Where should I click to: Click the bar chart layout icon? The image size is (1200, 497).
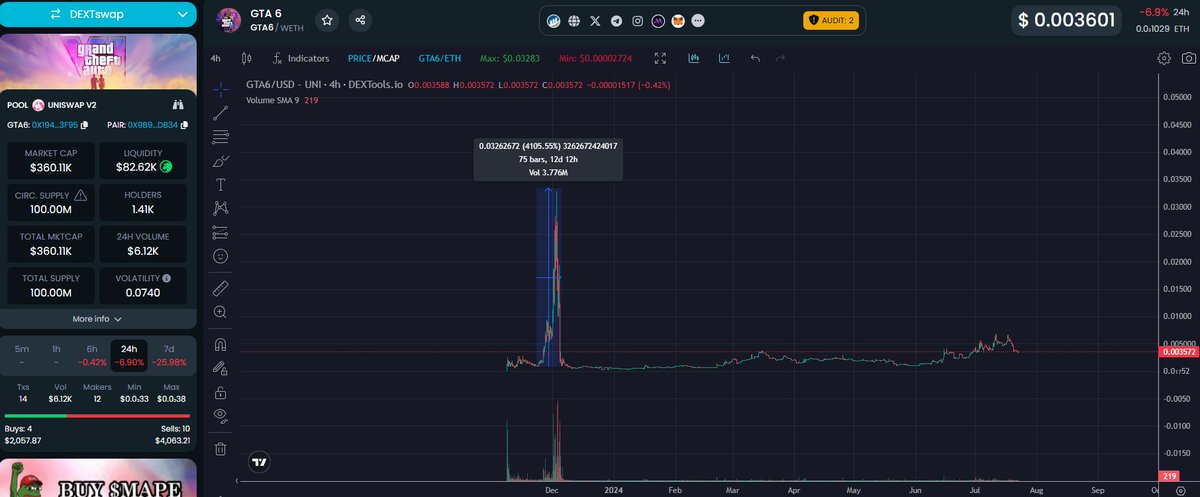(694, 59)
